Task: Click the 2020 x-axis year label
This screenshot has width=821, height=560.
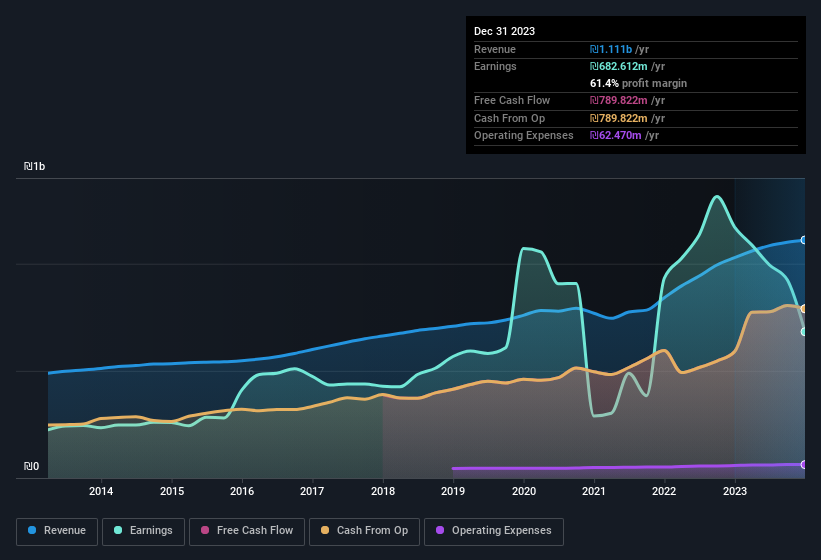Action: 523,491
